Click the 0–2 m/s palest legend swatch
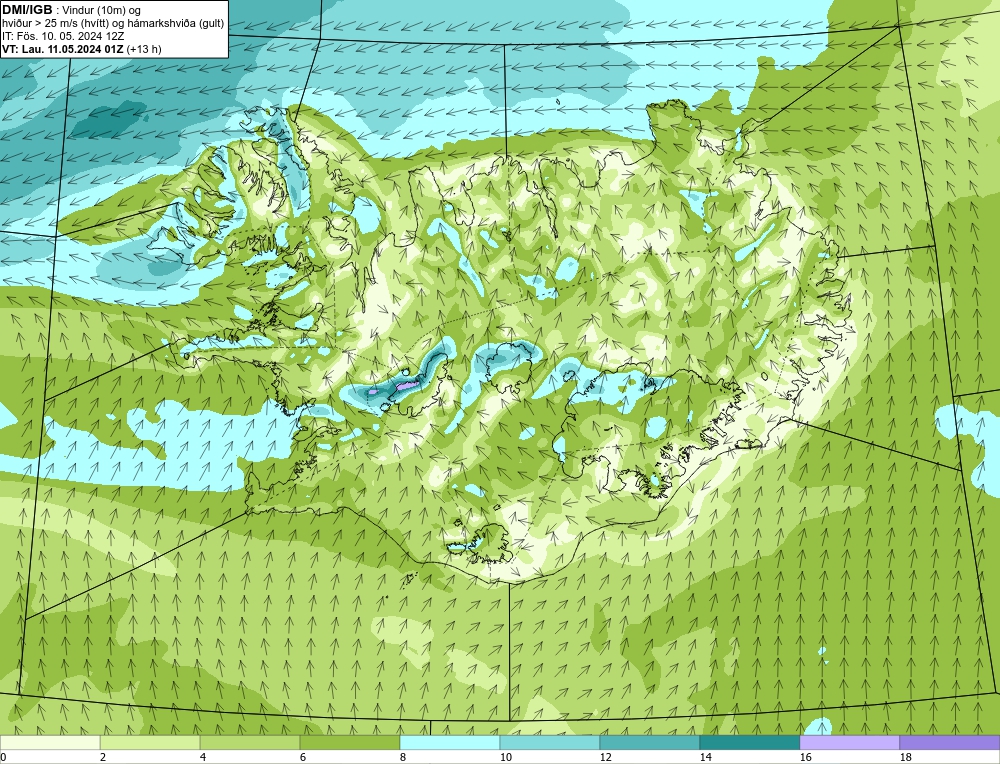The width and height of the screenshot is (1000, 764). pos(50,742)
